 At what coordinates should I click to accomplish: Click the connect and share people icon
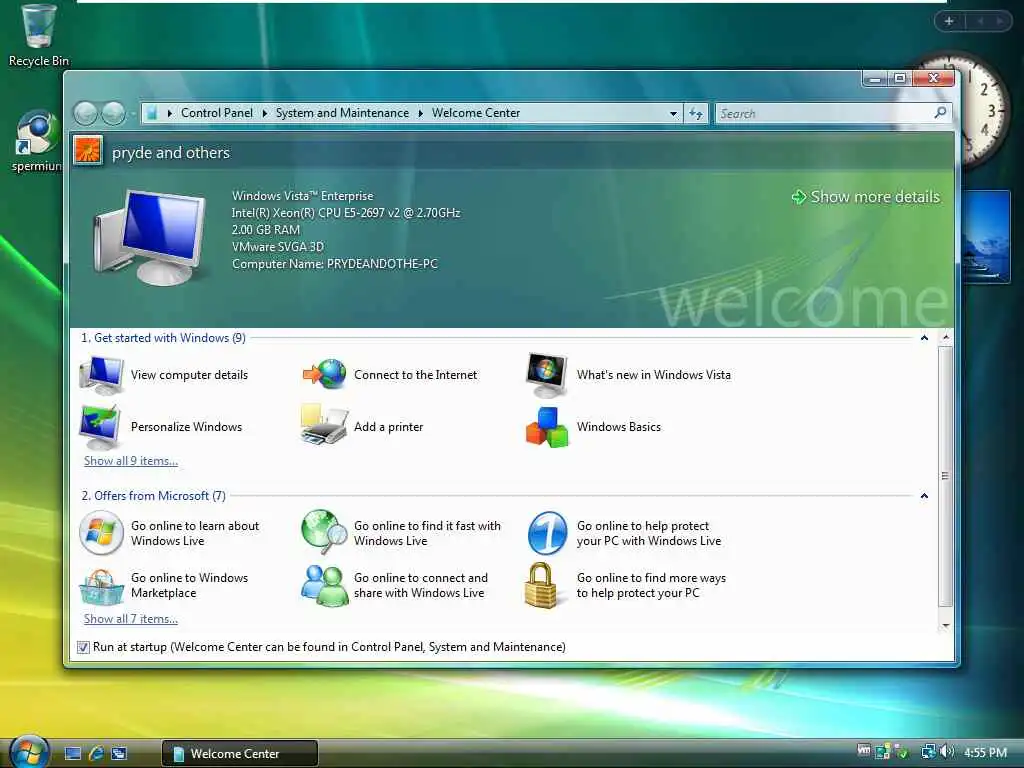(325, 585)
